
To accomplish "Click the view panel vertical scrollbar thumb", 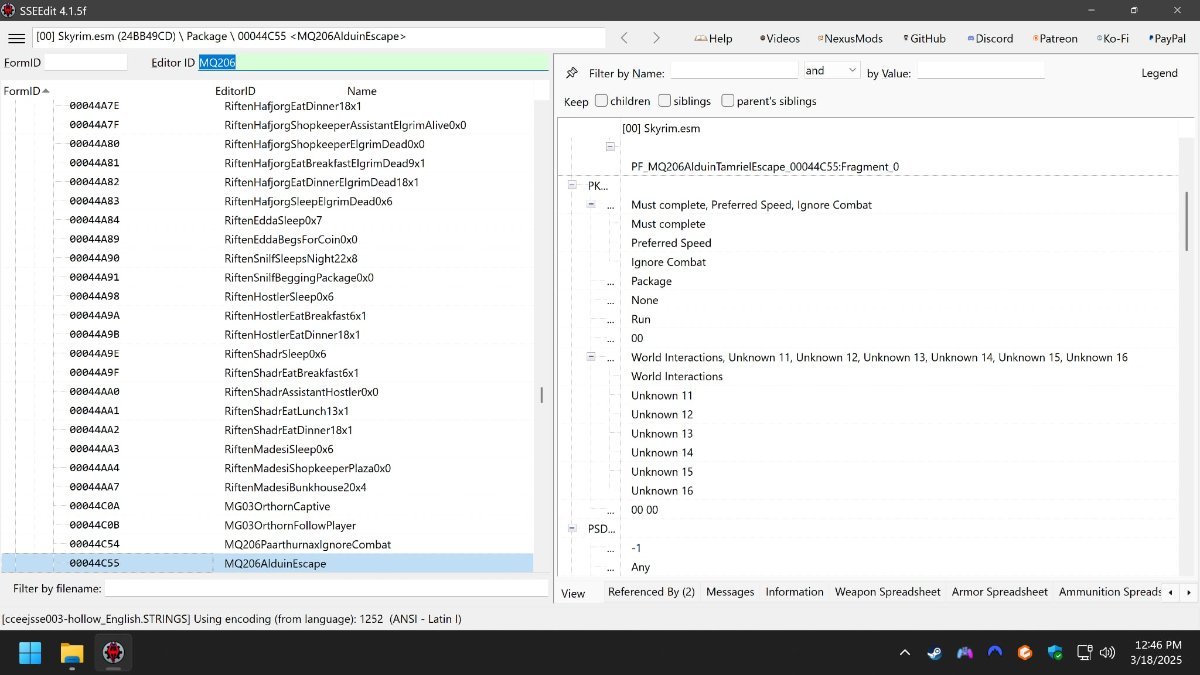I will click(1186, 220).
